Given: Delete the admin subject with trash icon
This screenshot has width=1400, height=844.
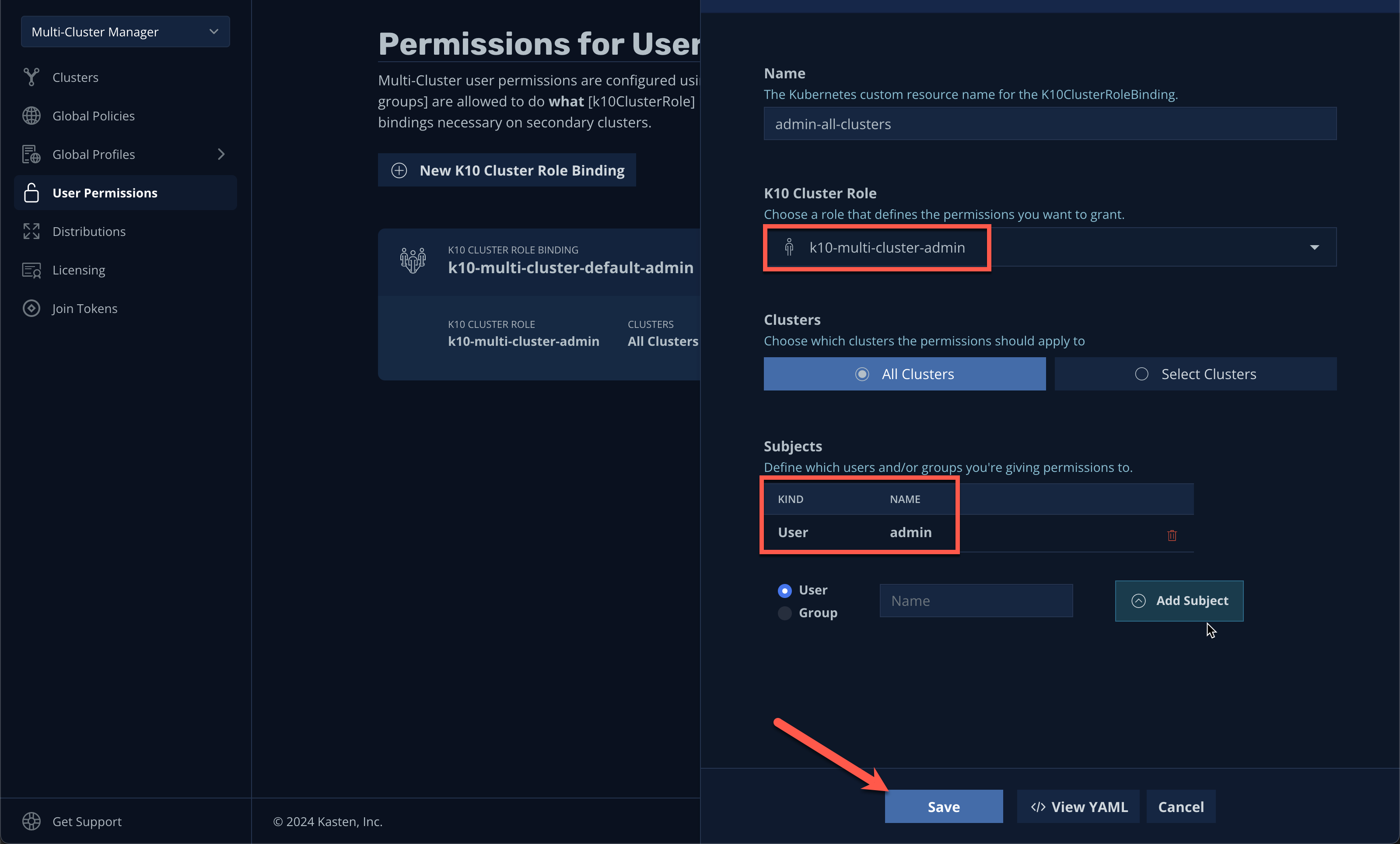Looking at the screenshot, I should 1172,535.
